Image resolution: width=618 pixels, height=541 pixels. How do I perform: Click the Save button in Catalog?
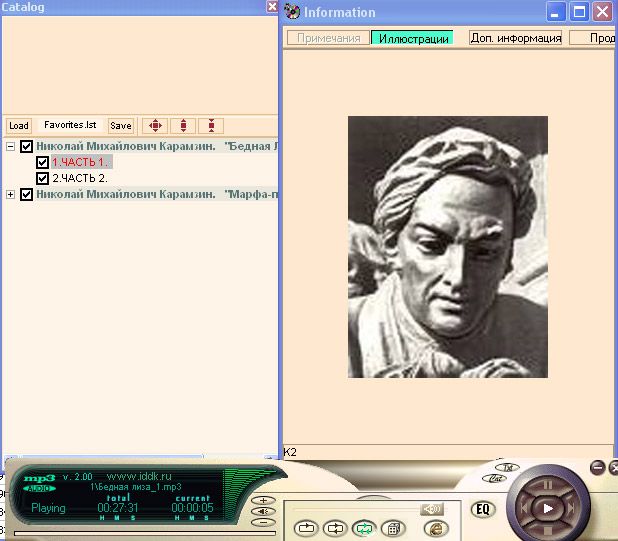[120, 126]
